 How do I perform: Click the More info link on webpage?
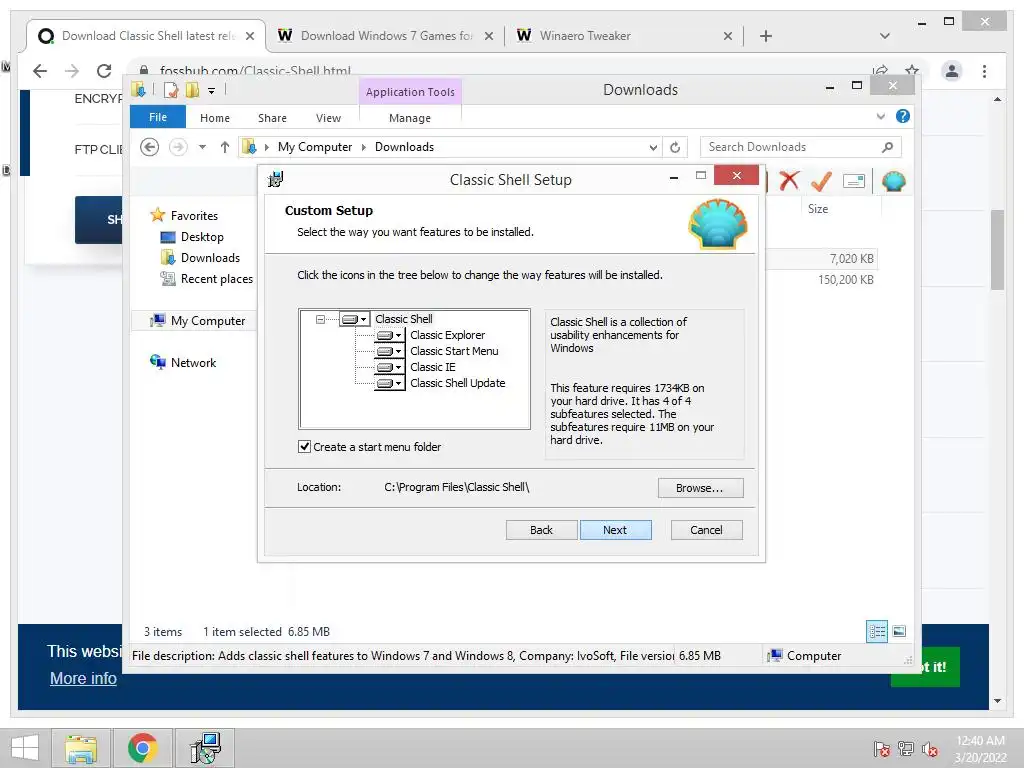coord(83,679)
